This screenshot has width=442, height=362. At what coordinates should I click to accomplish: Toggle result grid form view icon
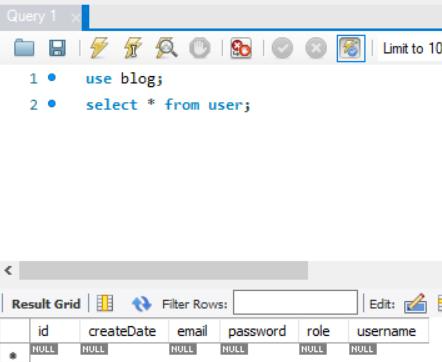click(105, 303)
